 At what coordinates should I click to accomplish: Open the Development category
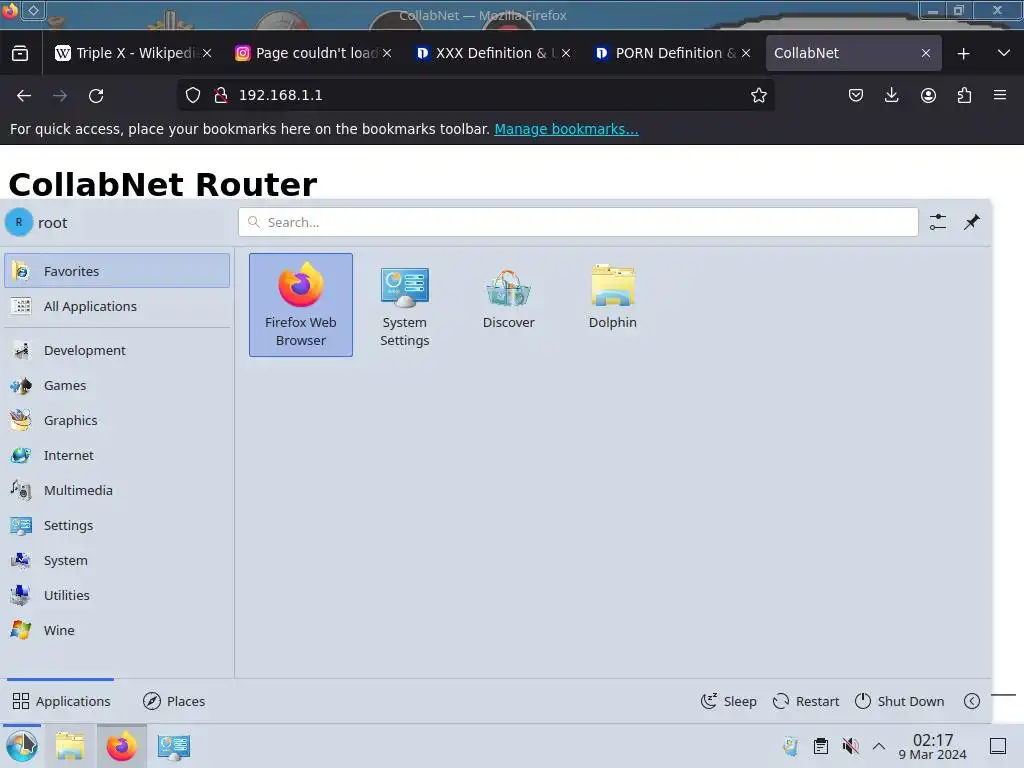point(117,350)
